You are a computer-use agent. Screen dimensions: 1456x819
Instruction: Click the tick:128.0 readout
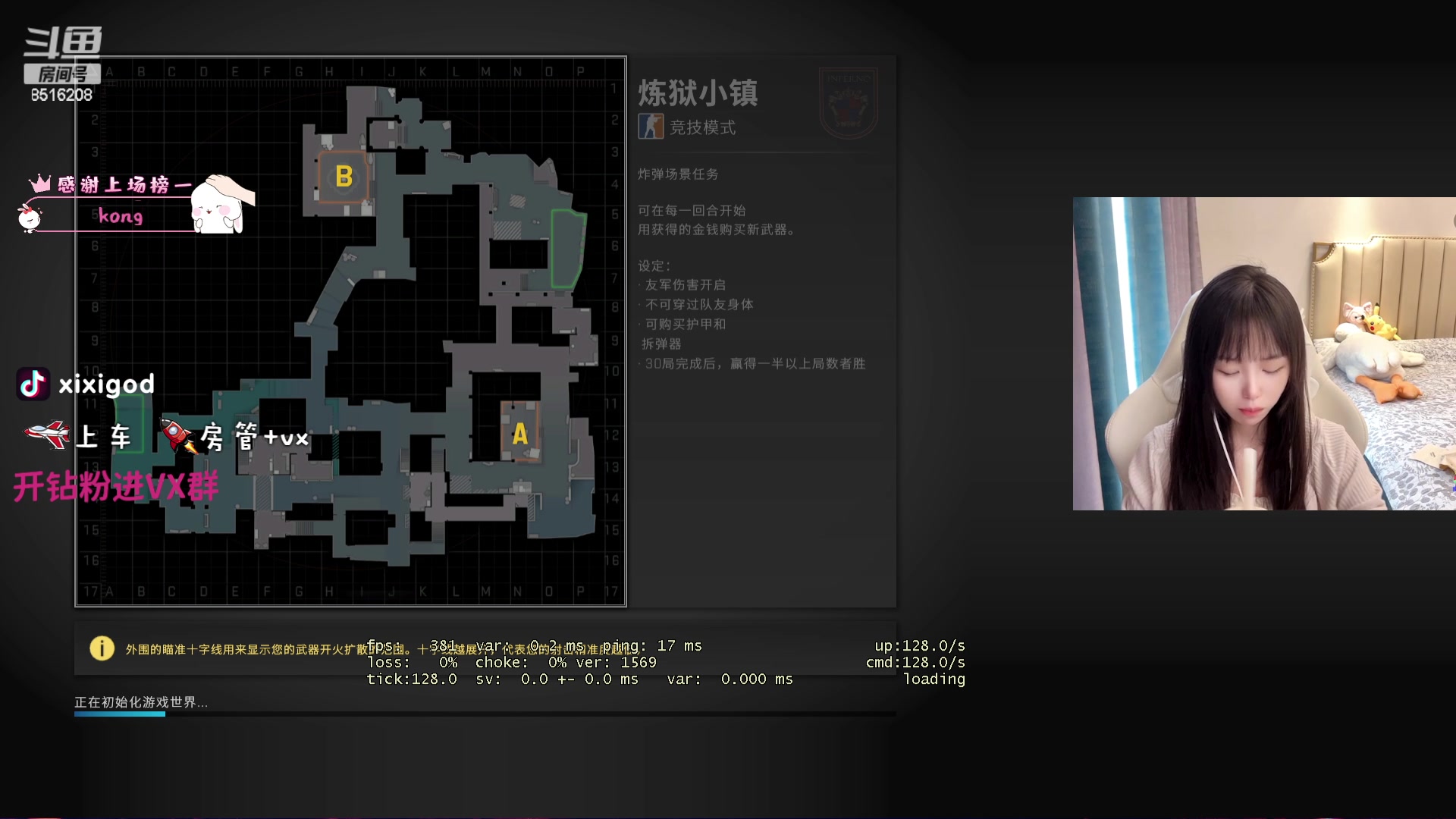tap(412, 679)
